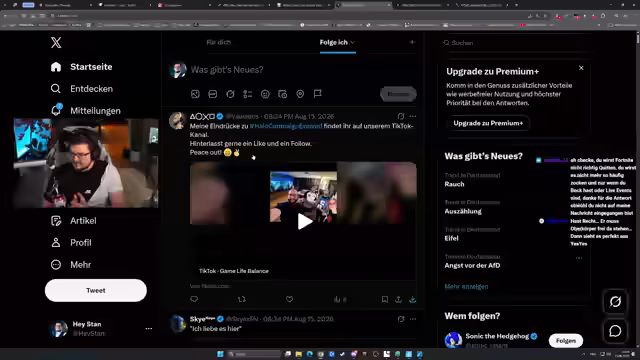Open the Angst vor der AfD trend

(x=472, y=265)
